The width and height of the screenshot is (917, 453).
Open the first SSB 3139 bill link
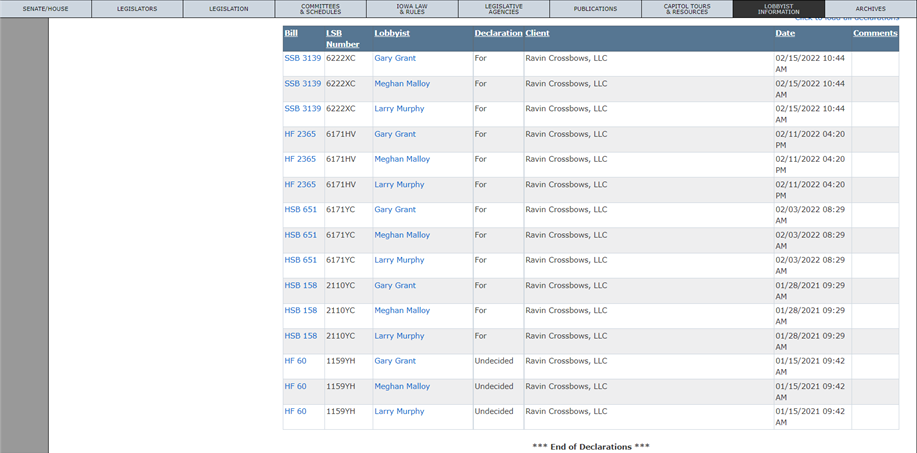tap(302, 58)
